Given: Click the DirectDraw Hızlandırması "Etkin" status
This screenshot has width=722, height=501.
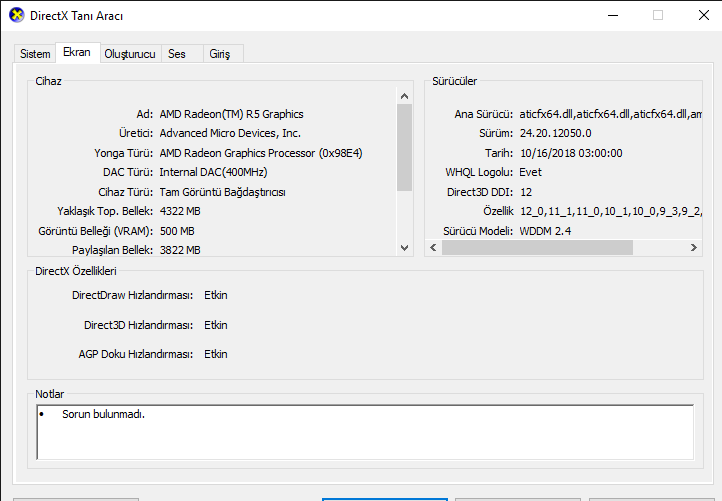Looking at the screenshot, I should pos(215,295).
